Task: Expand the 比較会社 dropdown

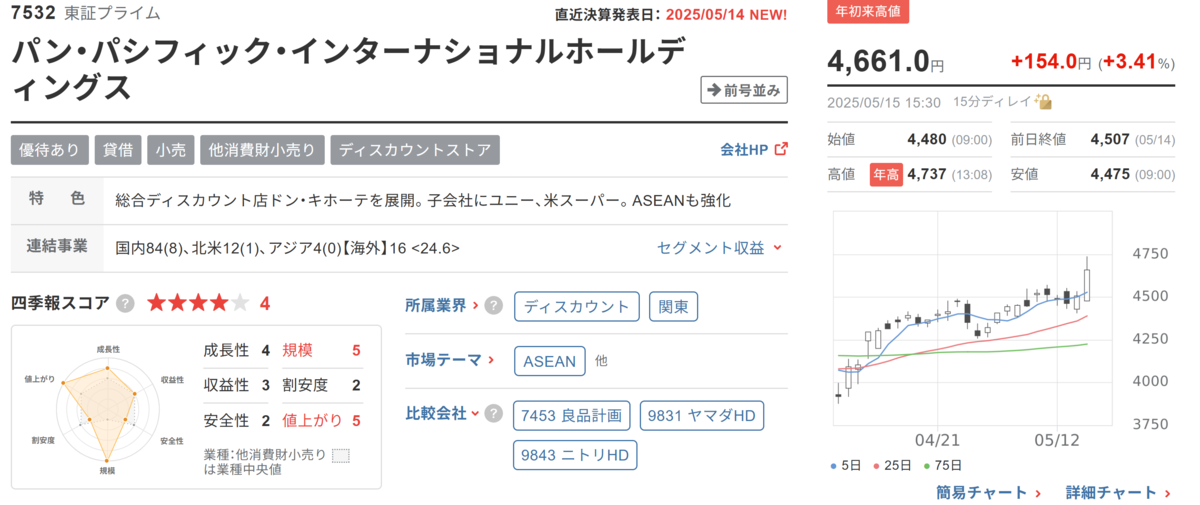Action: point(442,413)
